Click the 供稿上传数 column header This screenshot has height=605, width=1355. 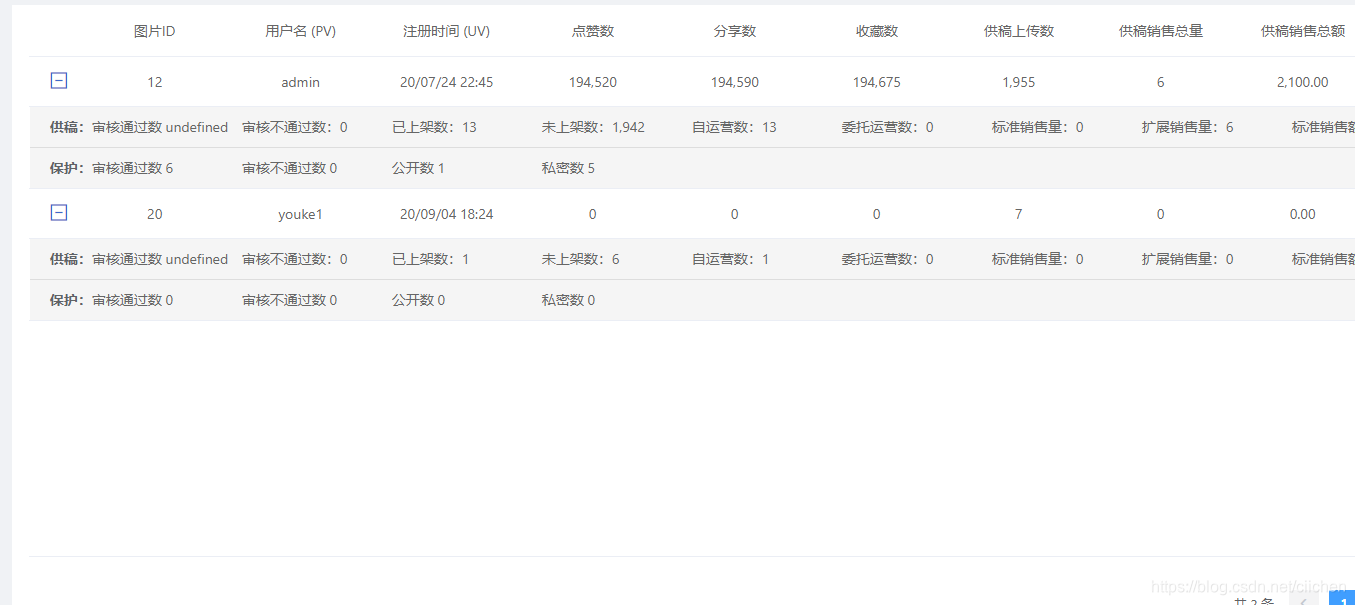tap(1019, 31)
